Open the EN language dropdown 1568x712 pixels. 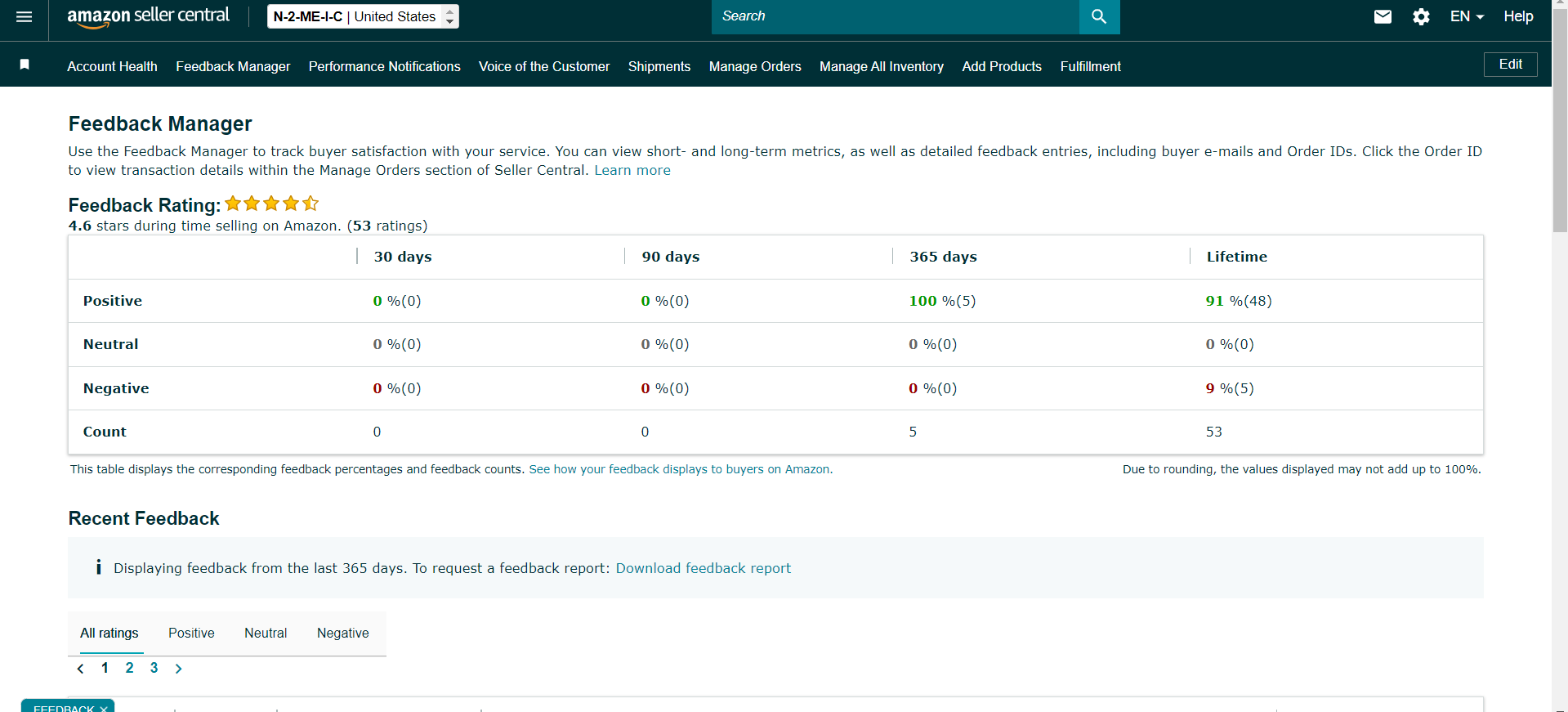[1467, 16]
